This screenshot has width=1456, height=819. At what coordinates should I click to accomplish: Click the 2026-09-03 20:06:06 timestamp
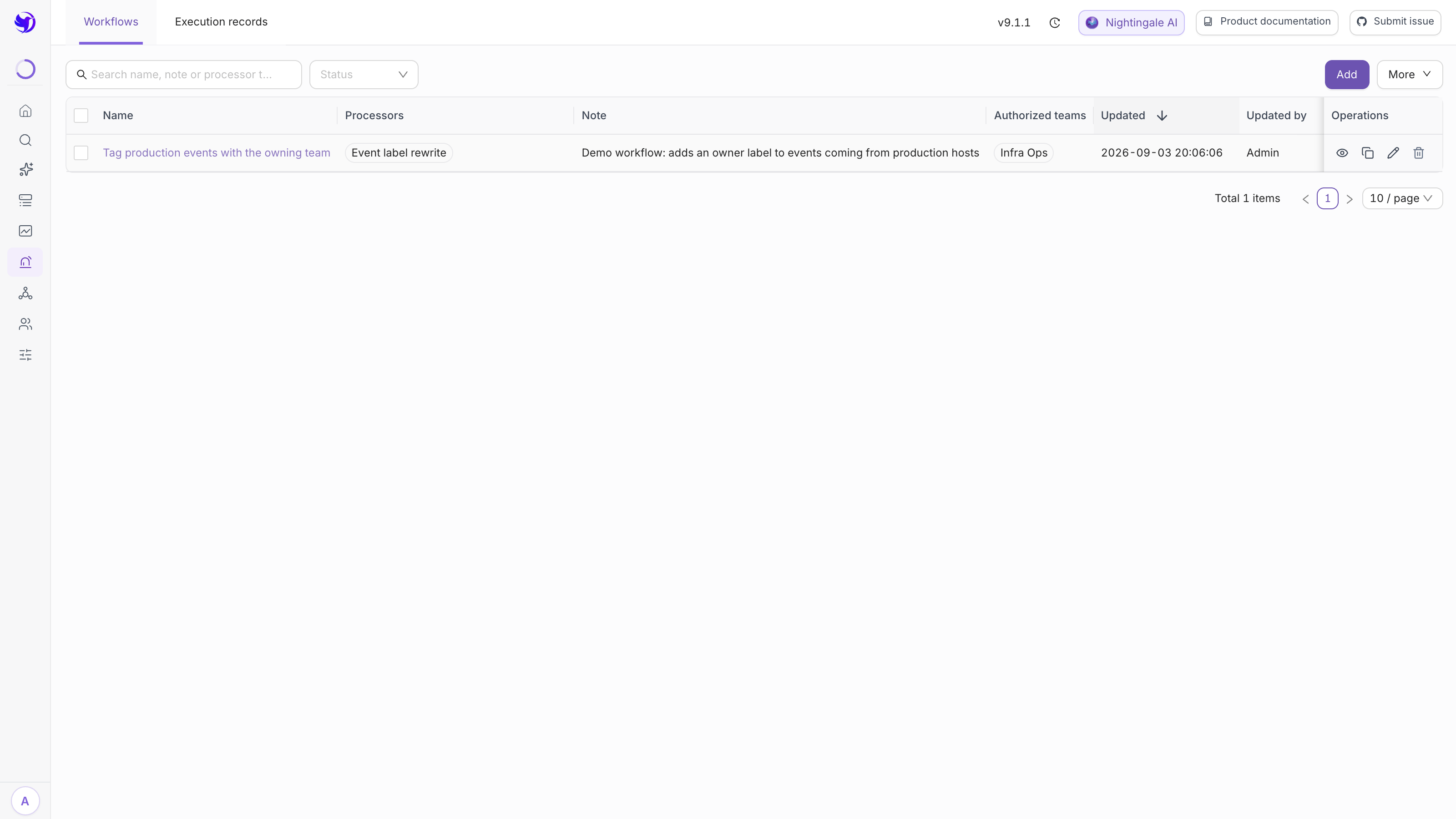[1162, 152]
